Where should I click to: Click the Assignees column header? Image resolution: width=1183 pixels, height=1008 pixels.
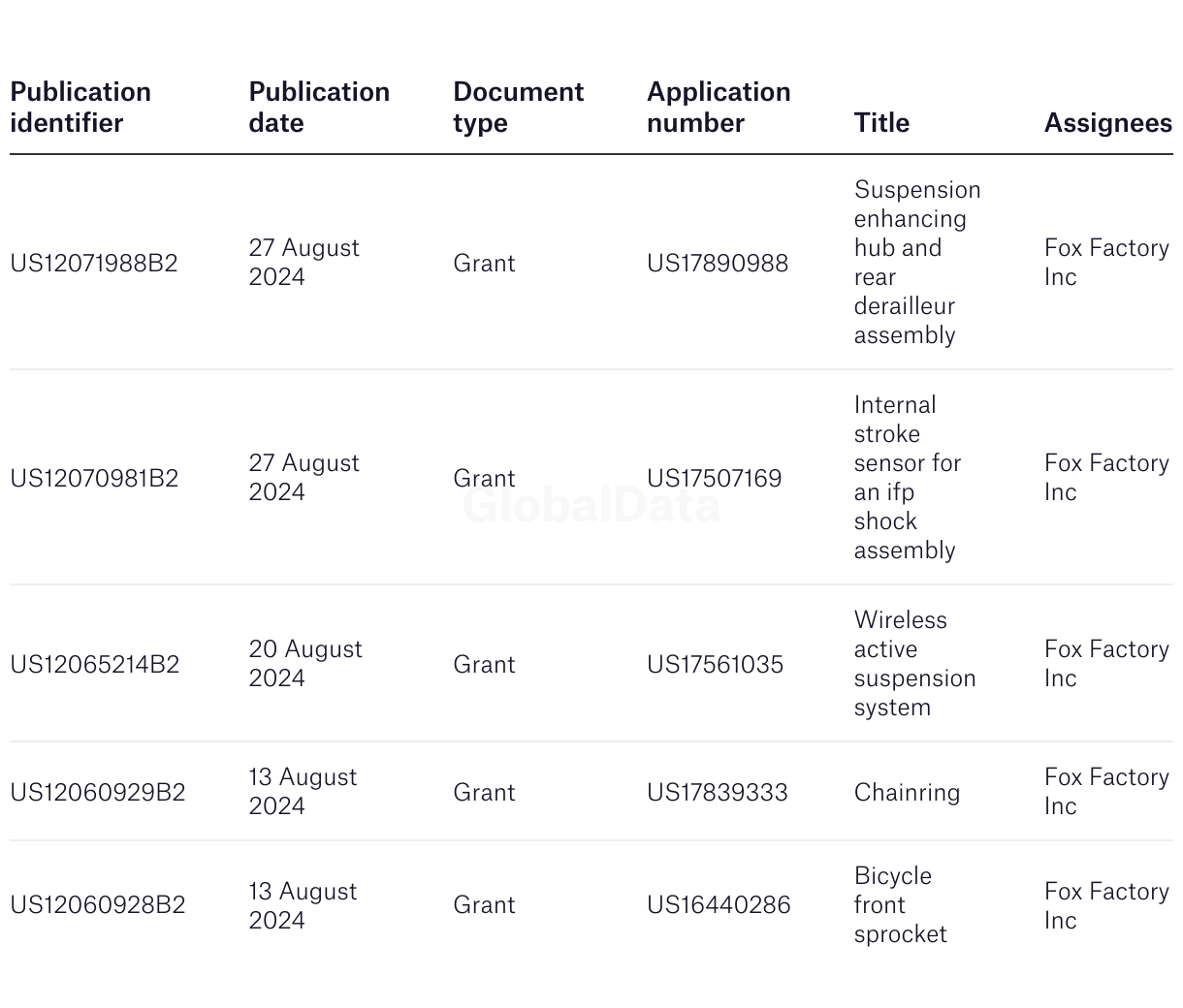(x=1107, y=123)
